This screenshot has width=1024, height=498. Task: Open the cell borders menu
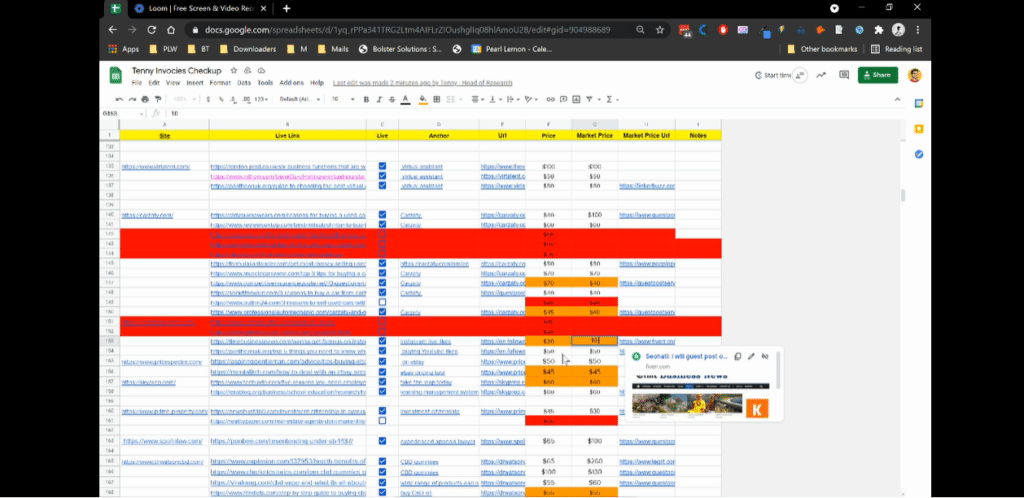[x=436, y=99]
